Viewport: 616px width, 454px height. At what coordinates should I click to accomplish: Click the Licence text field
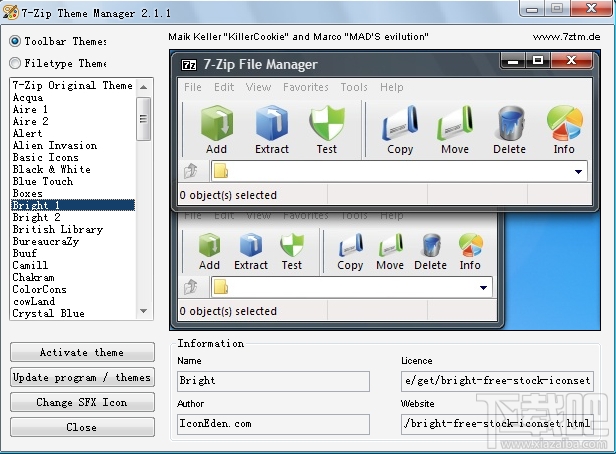coord(497,381)
